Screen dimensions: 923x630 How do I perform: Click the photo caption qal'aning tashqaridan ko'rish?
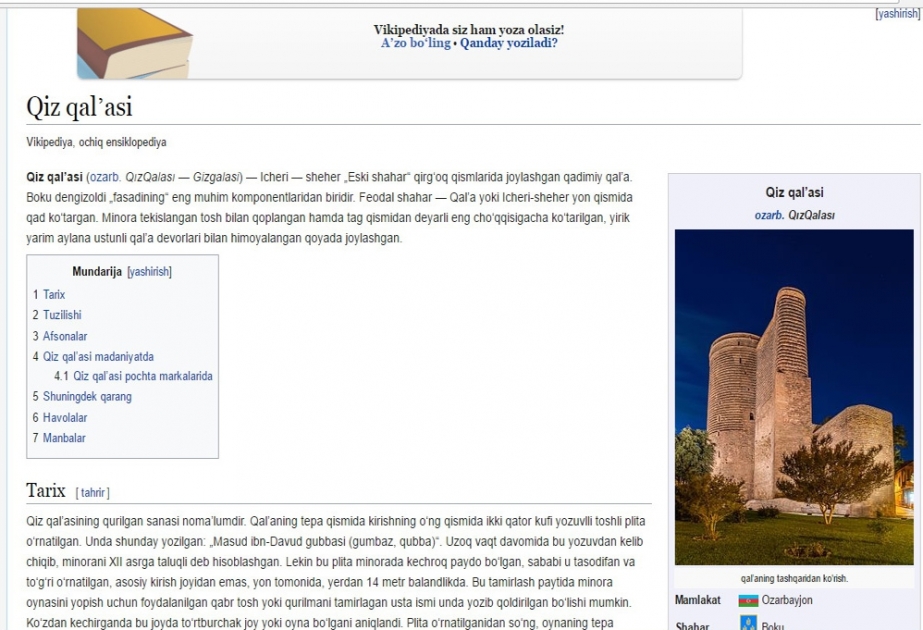tap(794, 578)
